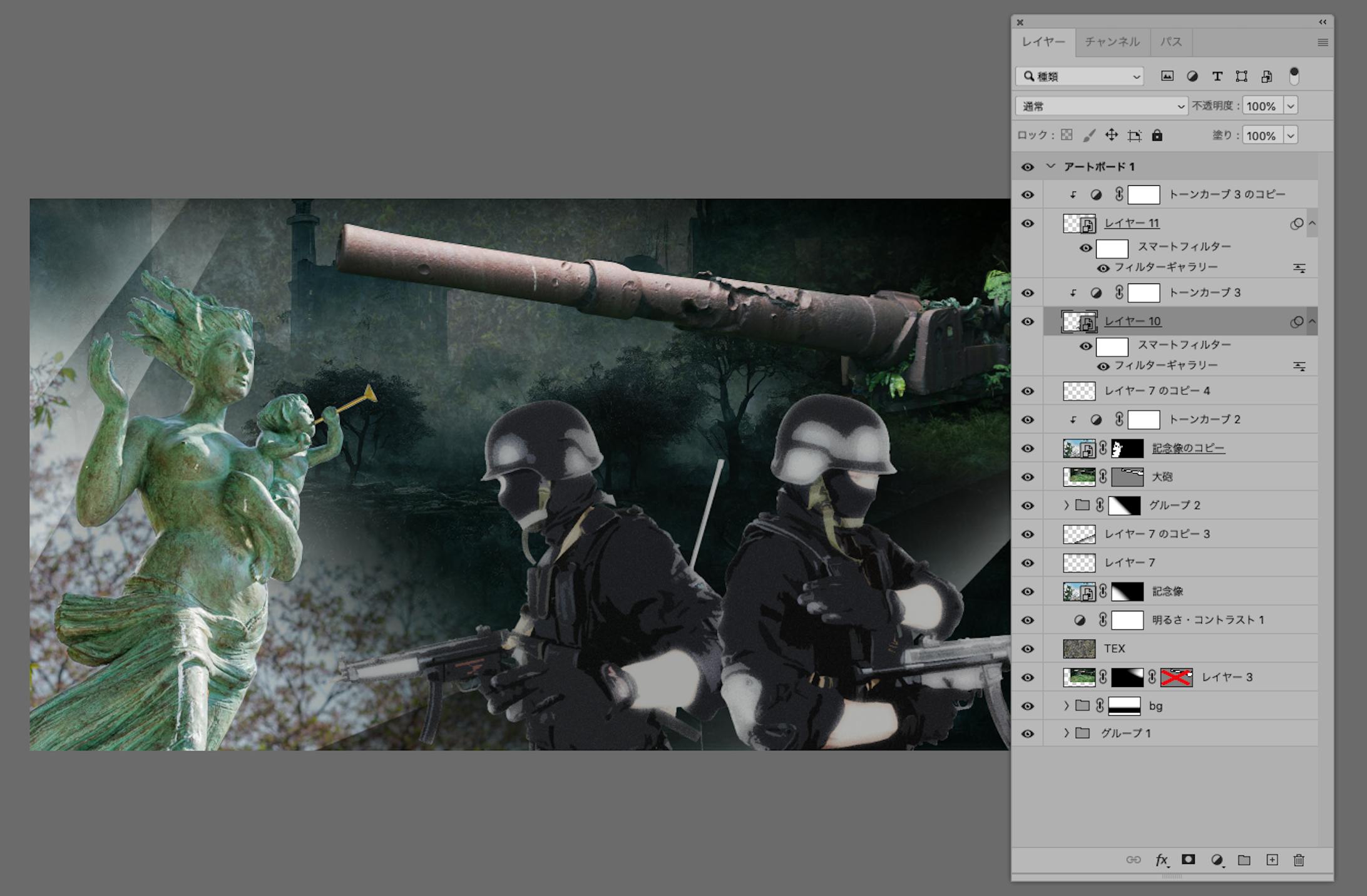Switch to the チャンネル tab

[x=1112, y=42]
